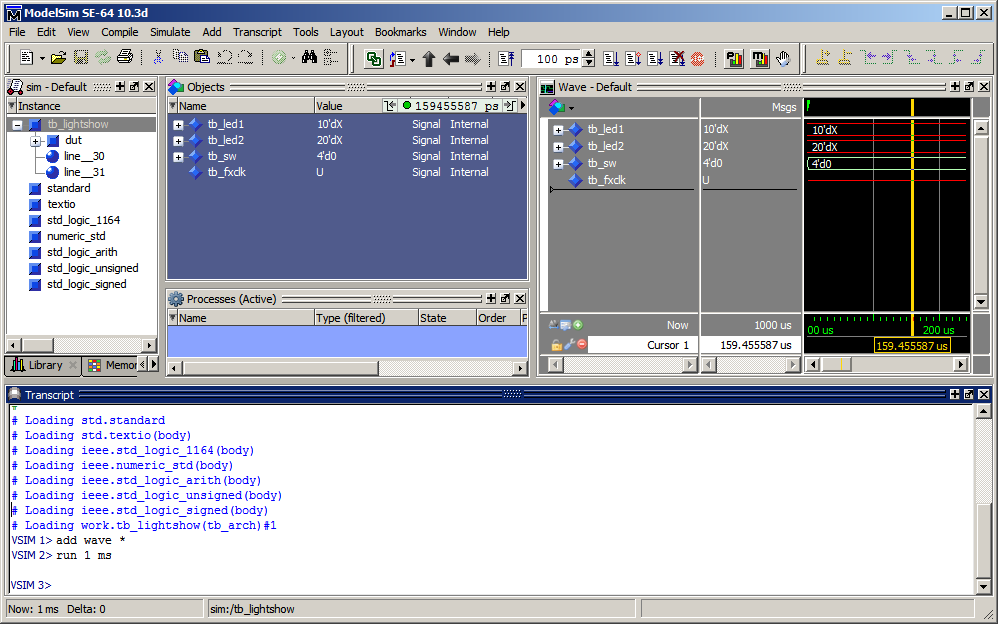Click the Open file folder icon
Viewport: 998px width, 624px height.
(59, 58)
